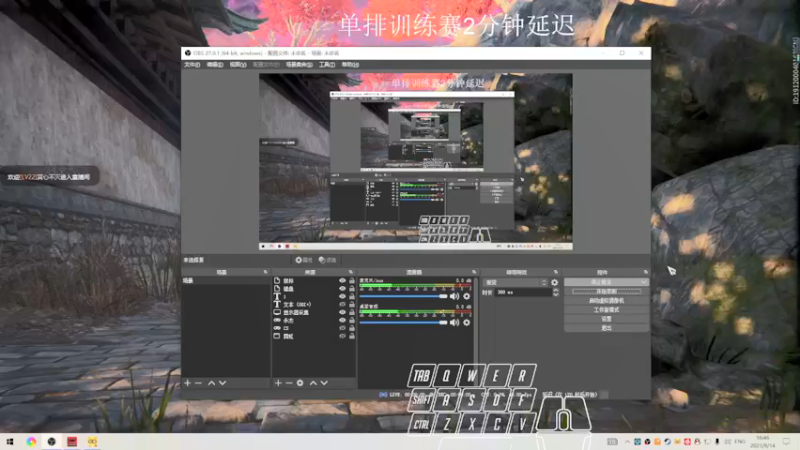Viewport: 800px width, 450px height.
Task: Open the taskbar clock and date
Action: coord(763,441)
